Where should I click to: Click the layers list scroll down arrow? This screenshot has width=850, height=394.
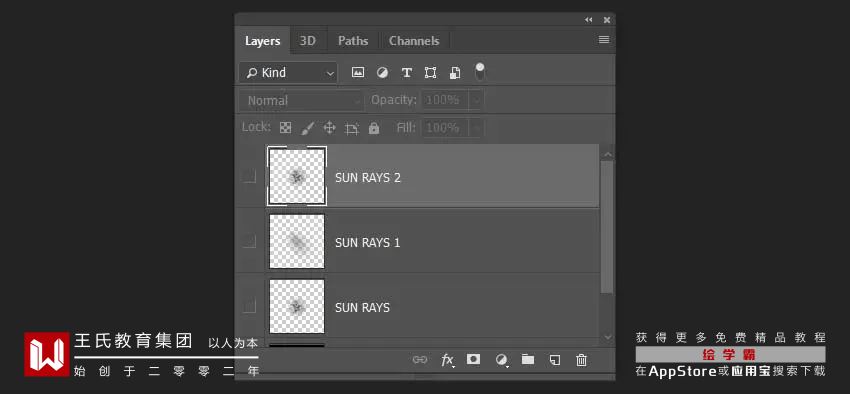[x=608, y=337]
